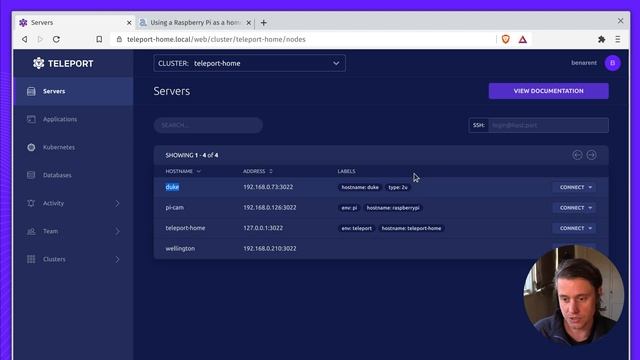
Task: Reload the current page
Action: click(x=56, y=40)
